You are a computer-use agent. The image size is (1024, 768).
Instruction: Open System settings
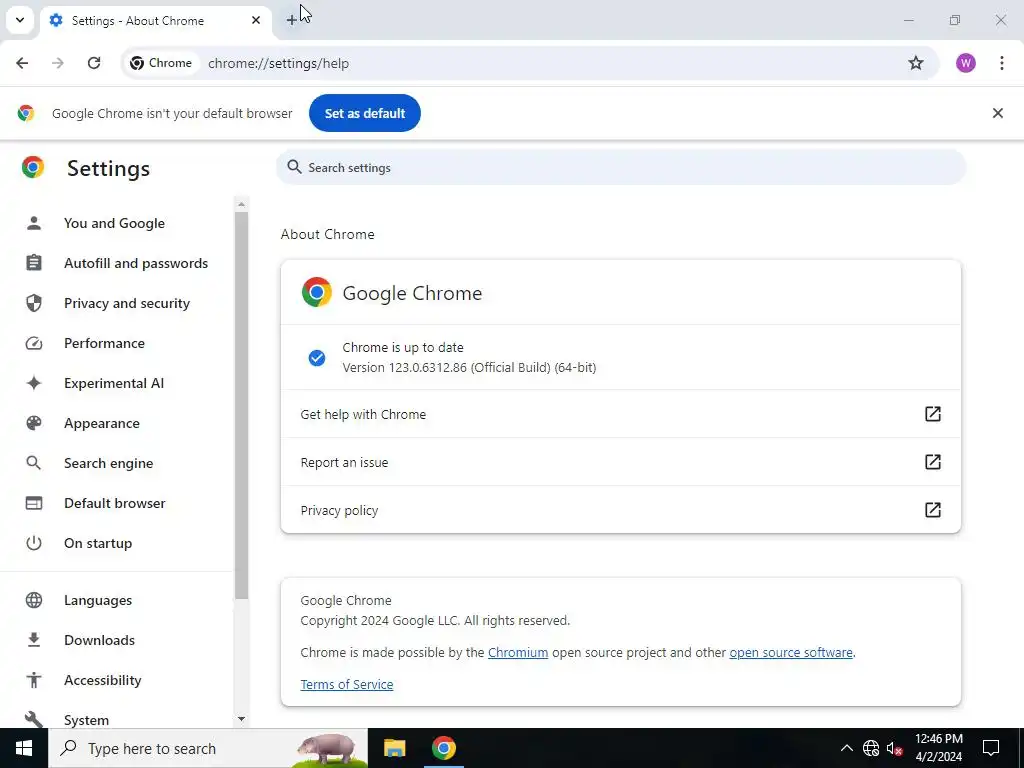click(x=86, y=720)
